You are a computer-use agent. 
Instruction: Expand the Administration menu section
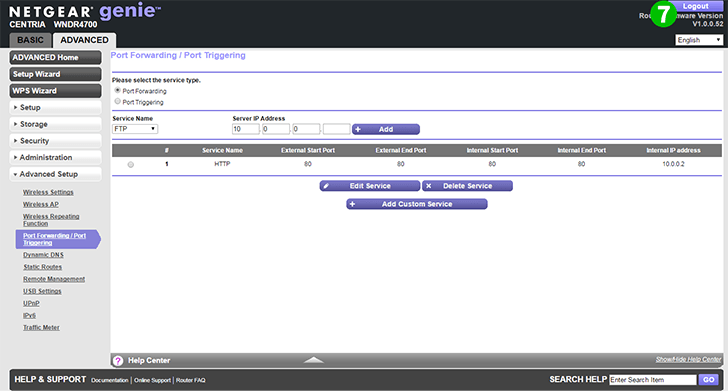55,157
